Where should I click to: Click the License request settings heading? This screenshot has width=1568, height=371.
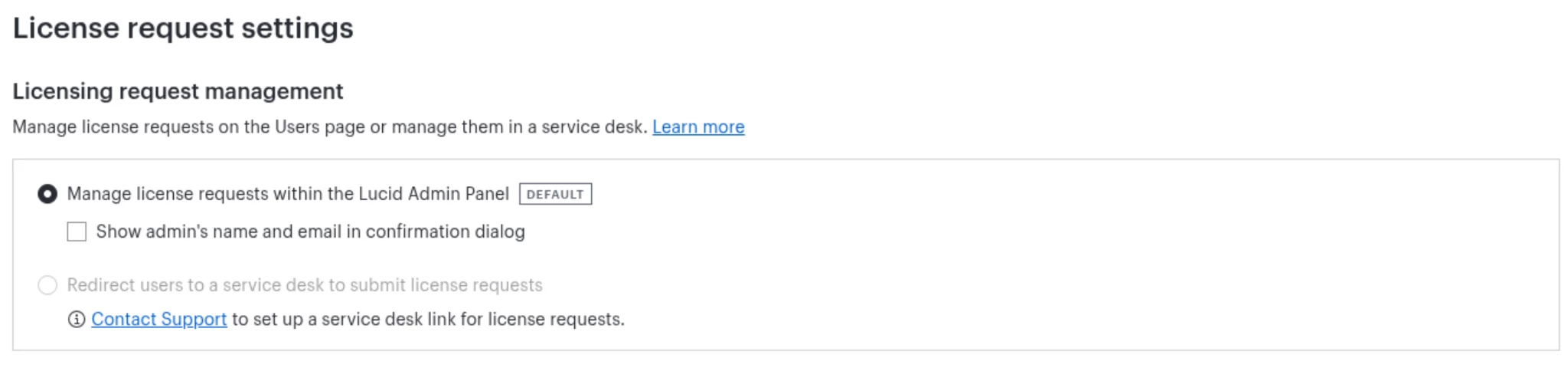183,28
